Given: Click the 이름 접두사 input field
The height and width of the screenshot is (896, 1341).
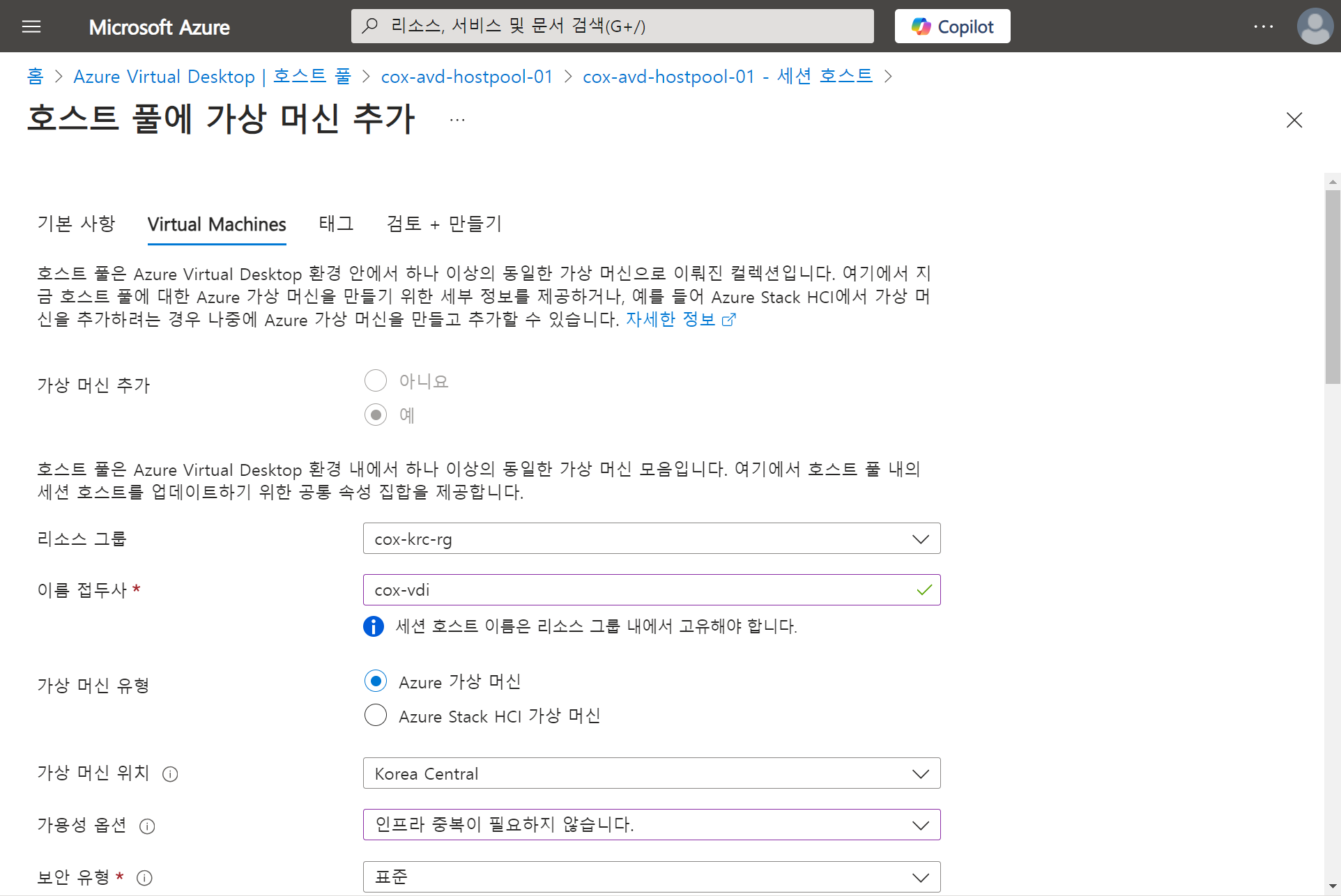Looking at the screenshot, I should [651, 590].
